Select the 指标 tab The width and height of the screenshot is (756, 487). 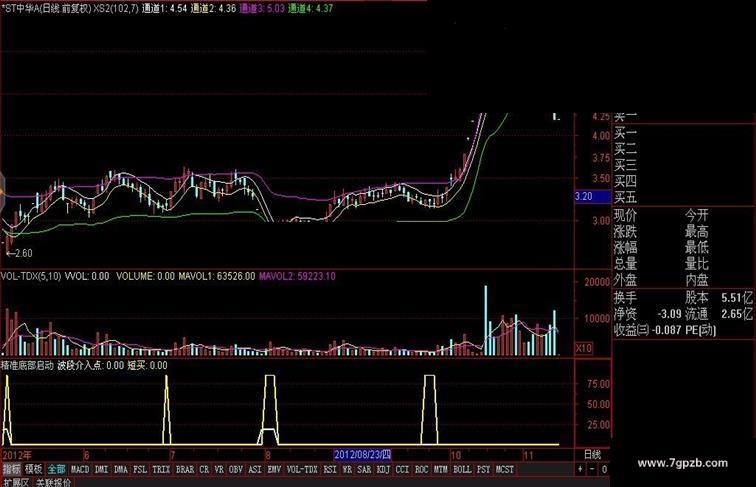click(x=11, y=469)
